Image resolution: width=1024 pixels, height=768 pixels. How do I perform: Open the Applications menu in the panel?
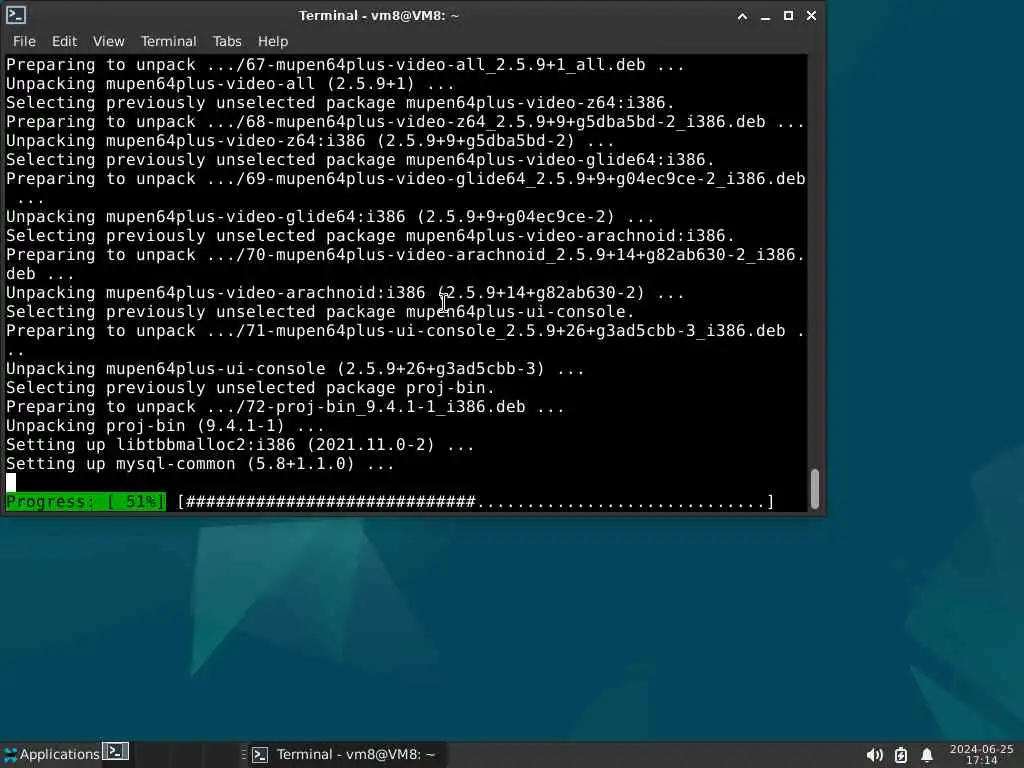pyautogui.click(x=52, y=754)
